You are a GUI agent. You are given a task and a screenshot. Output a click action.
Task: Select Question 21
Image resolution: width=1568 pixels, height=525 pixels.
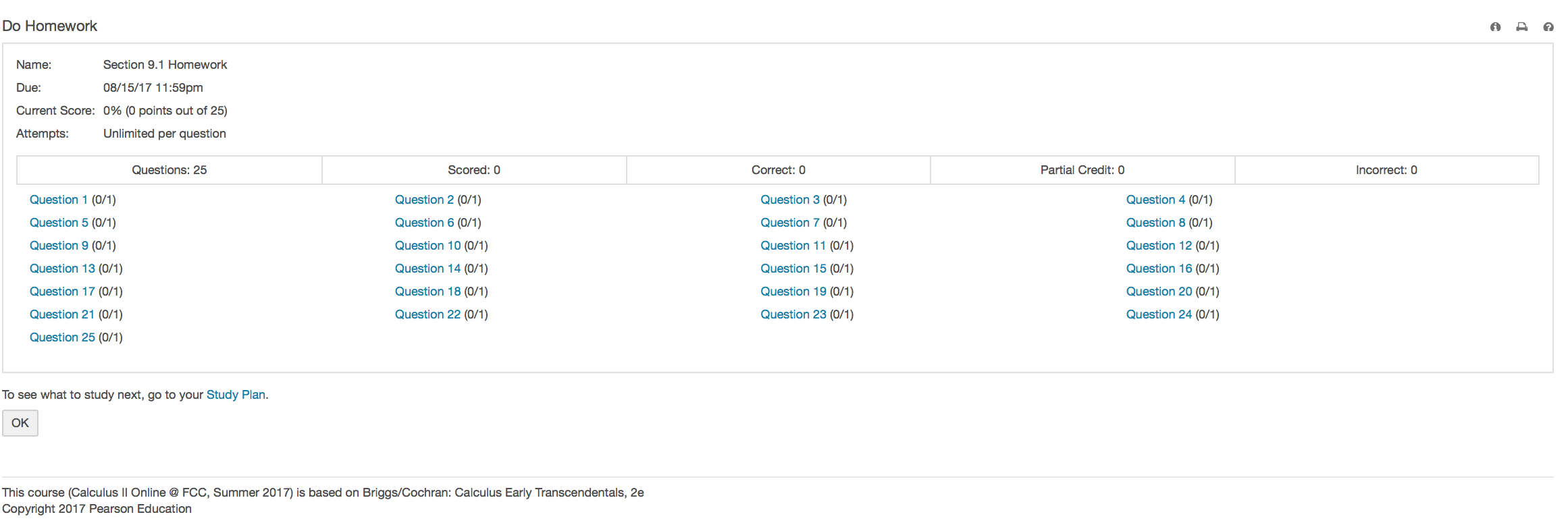tap(62, 314)
